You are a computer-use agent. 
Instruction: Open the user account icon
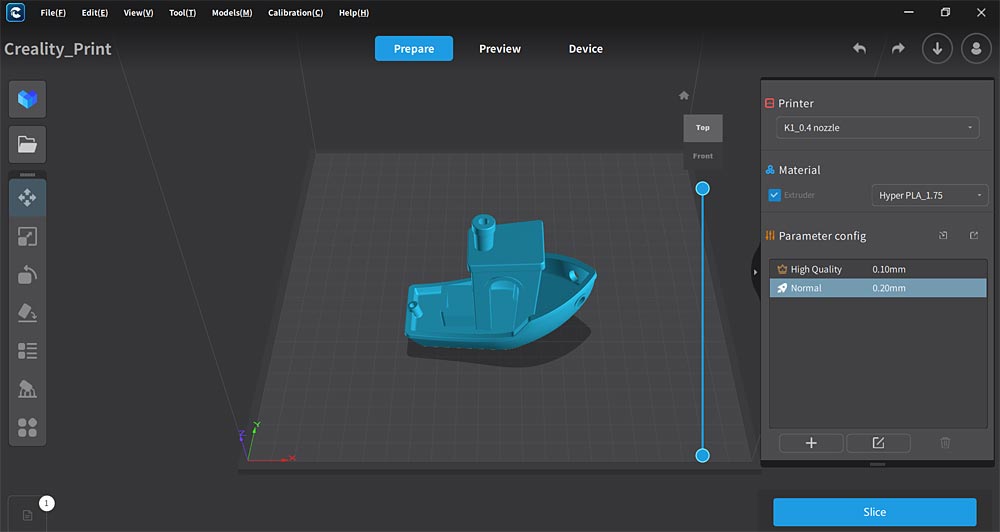976,48
